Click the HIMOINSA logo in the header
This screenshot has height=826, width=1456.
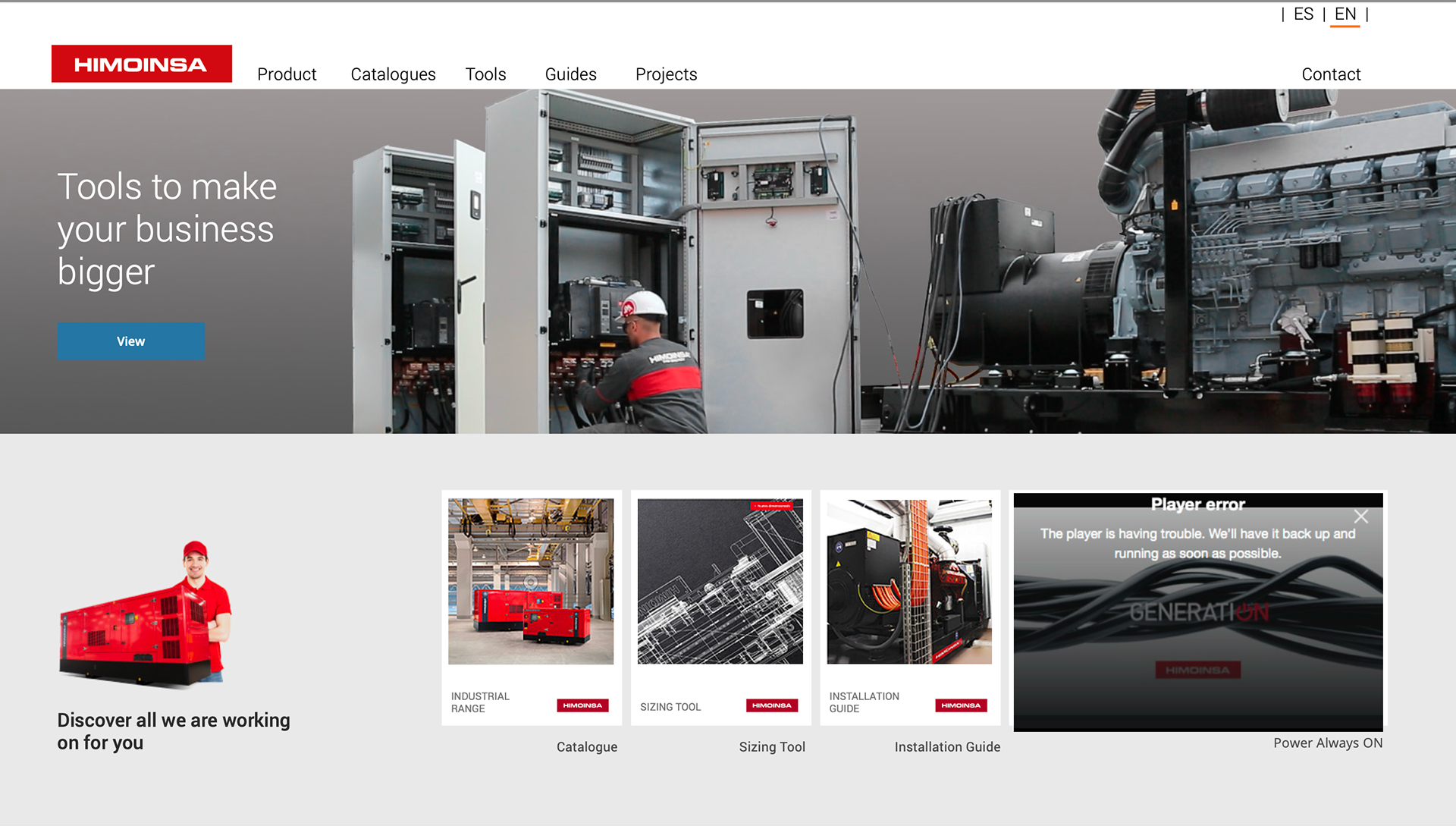click(141, 64)
